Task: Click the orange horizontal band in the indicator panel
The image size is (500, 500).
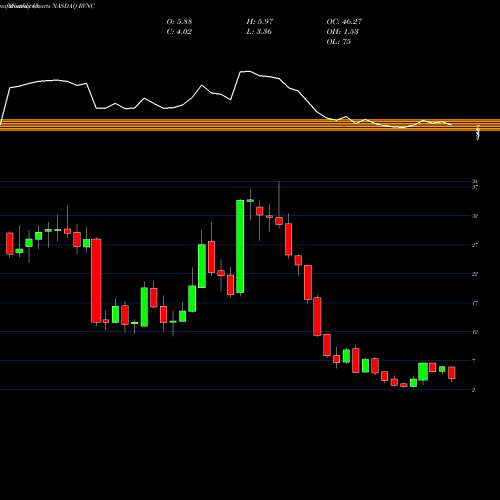Action: pos(250,125)
